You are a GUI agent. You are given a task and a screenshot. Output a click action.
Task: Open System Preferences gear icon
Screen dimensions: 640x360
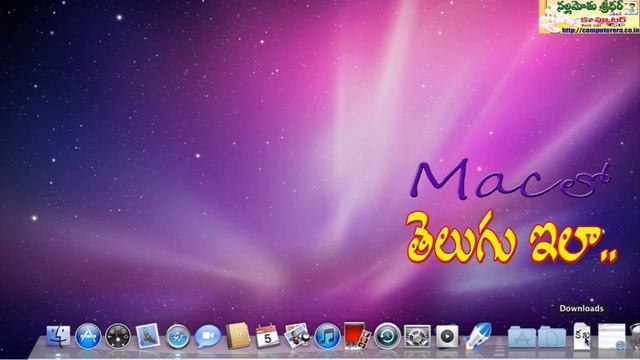[x=417, y=337]
